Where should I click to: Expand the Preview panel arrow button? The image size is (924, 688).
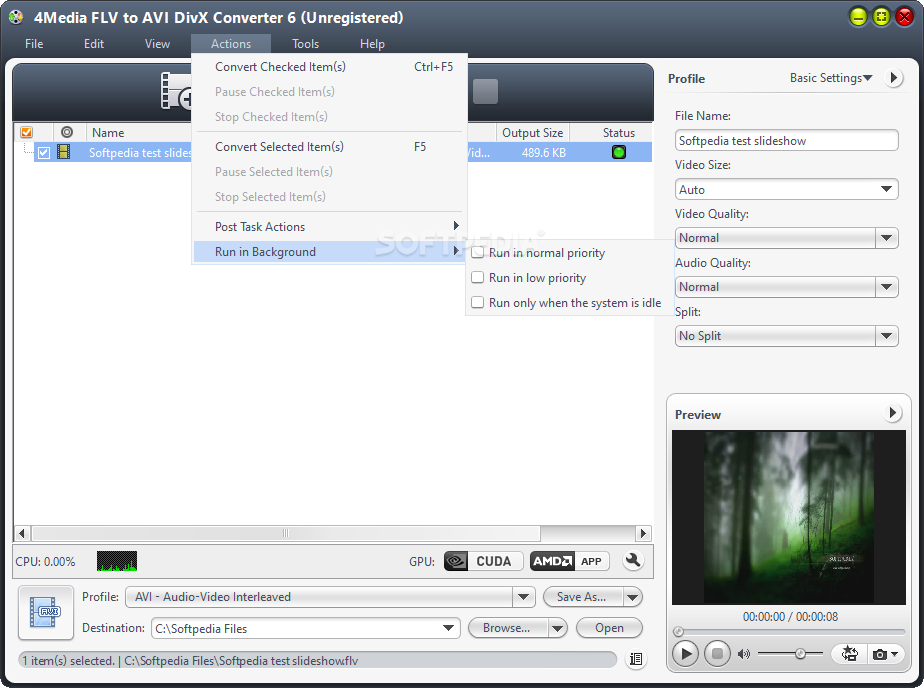893,414
